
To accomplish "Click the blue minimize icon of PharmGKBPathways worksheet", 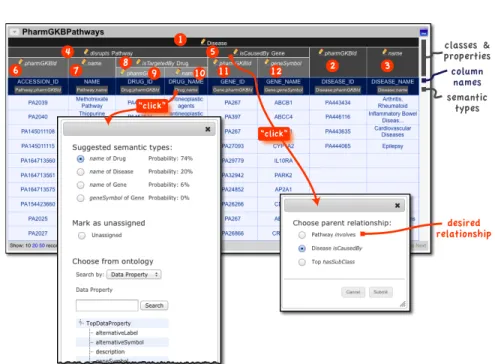I will [423, 32].
